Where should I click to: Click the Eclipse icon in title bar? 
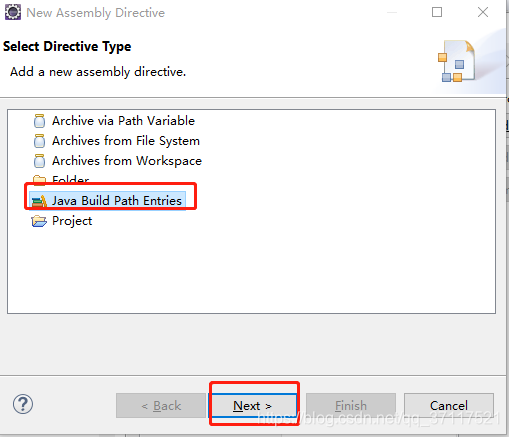(13, 12)
